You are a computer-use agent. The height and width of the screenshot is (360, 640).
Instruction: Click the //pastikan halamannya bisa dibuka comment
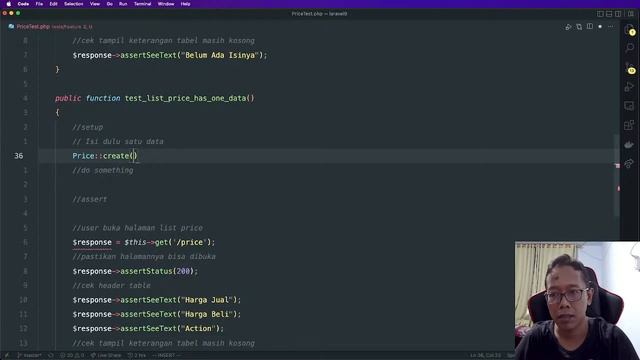(144, 257)
